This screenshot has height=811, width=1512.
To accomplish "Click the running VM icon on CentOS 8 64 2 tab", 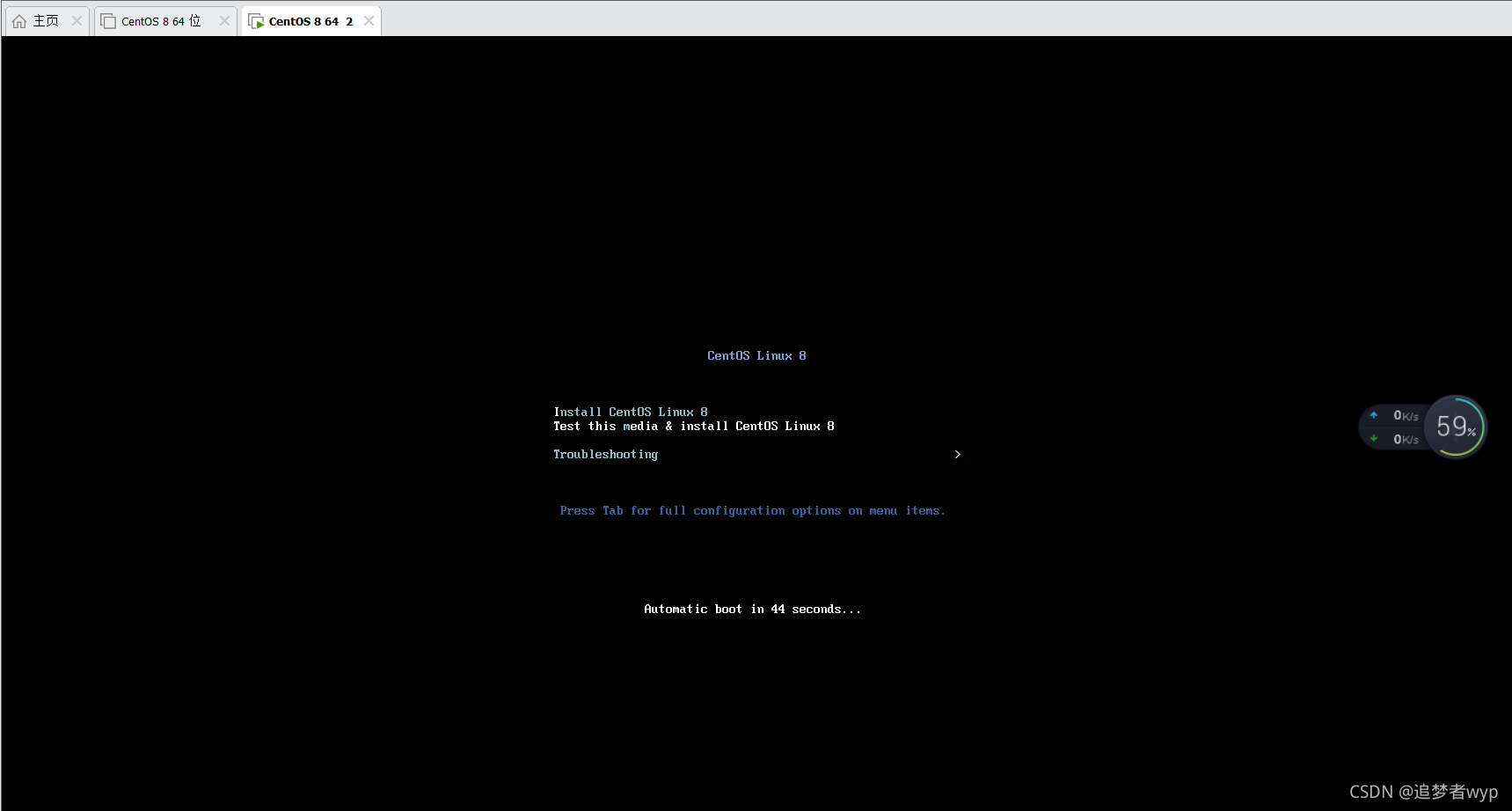I will (x=256, y=21).
